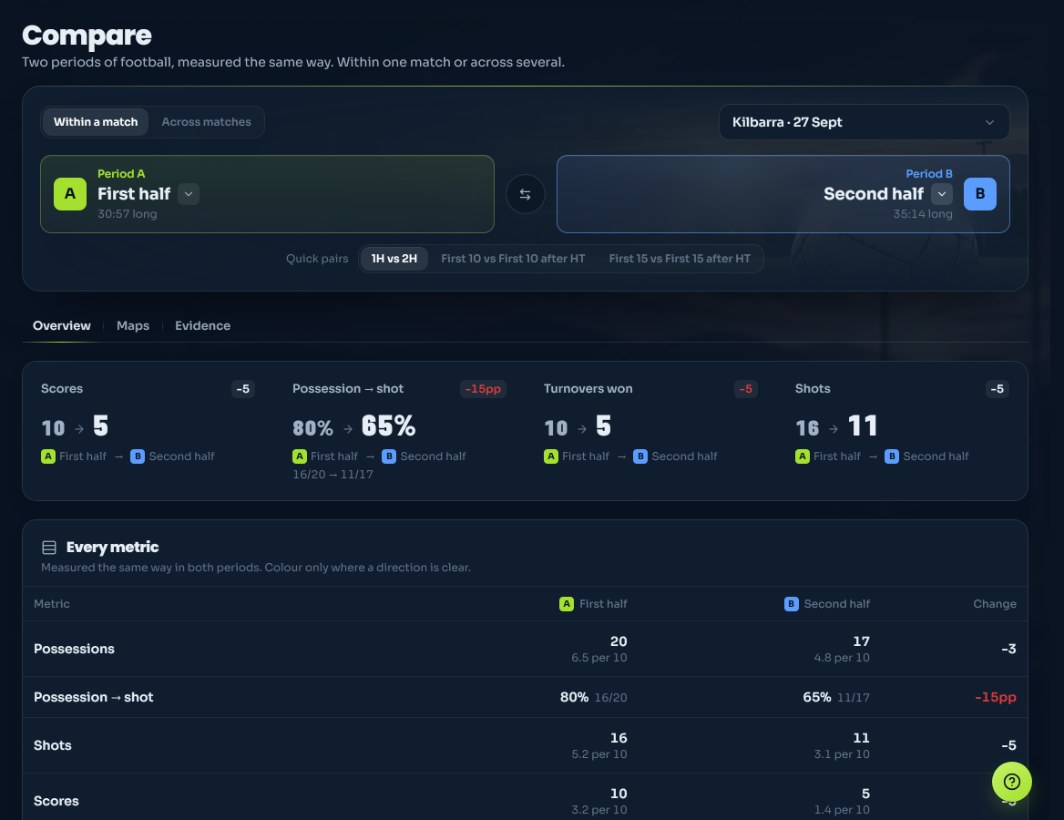Click the Compare page heading
The width and height of the screenshot is (1064, 820).
pyautogui.click(x=87, y=36)
